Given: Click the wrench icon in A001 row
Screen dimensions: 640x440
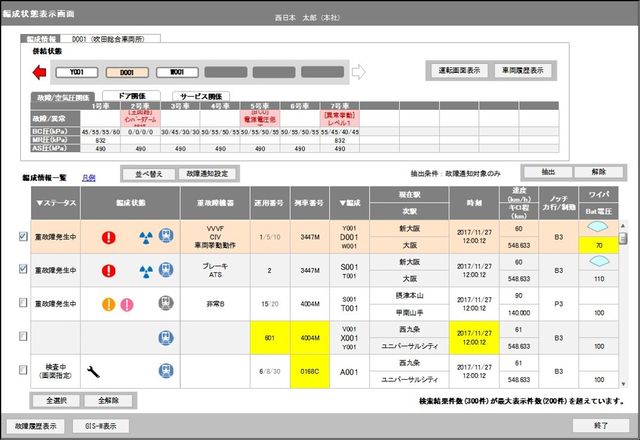Looking at the screenshot, I should click(x=93, y=371).
